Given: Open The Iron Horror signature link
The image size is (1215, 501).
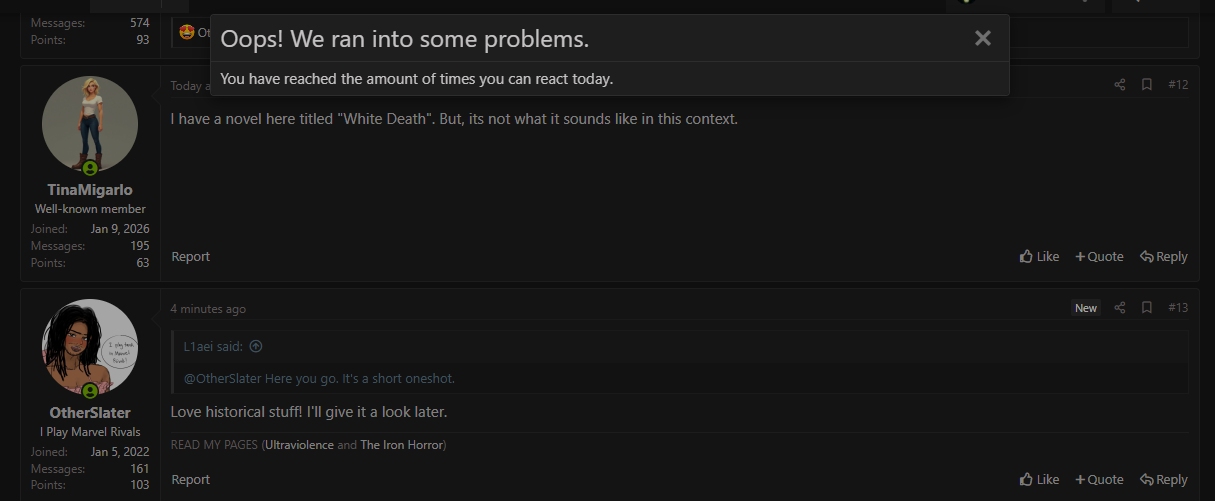Looking at the screenshot, I should (401, 445).
